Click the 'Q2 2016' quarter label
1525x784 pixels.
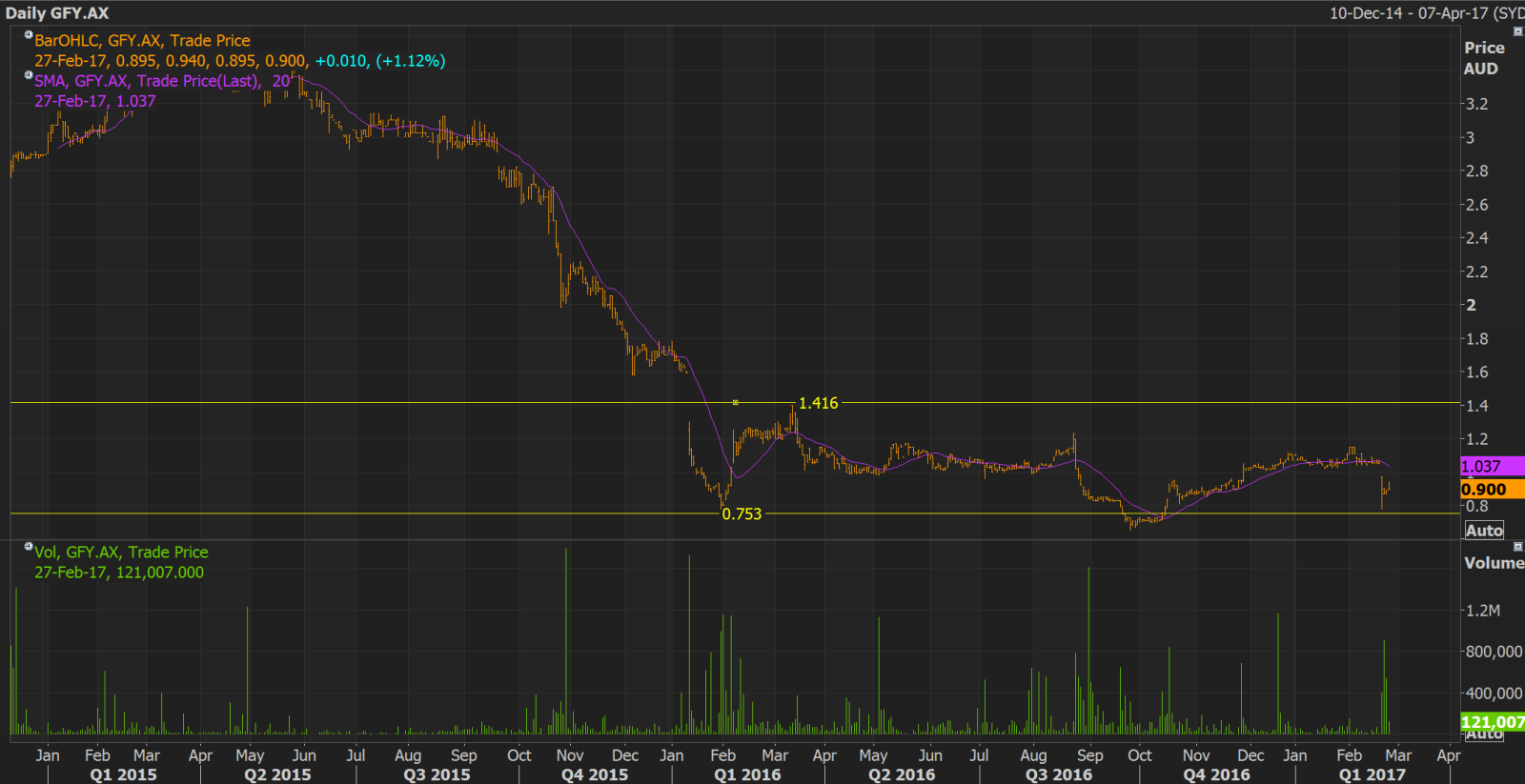coord(902,774)
